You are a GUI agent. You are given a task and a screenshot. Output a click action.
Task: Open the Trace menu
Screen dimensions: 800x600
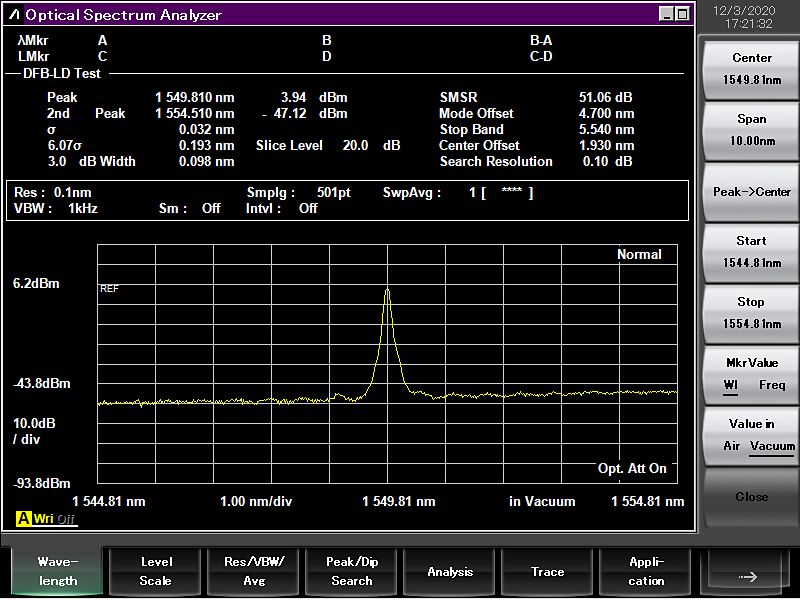point(547,571)
